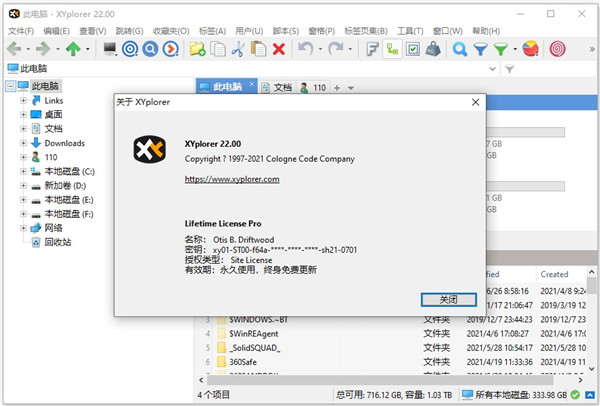600x406 pixels.
Task: Open the Redo dropdown arrow
Action: click(350, 49)
